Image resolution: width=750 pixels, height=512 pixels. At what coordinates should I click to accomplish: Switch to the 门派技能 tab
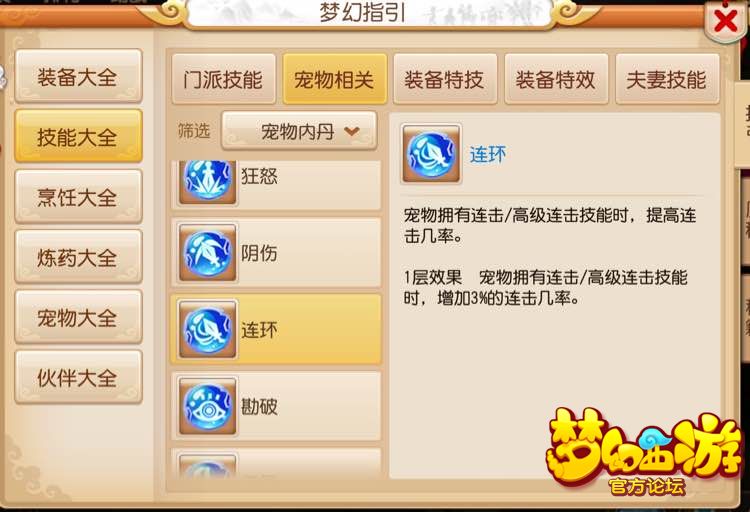223,79
